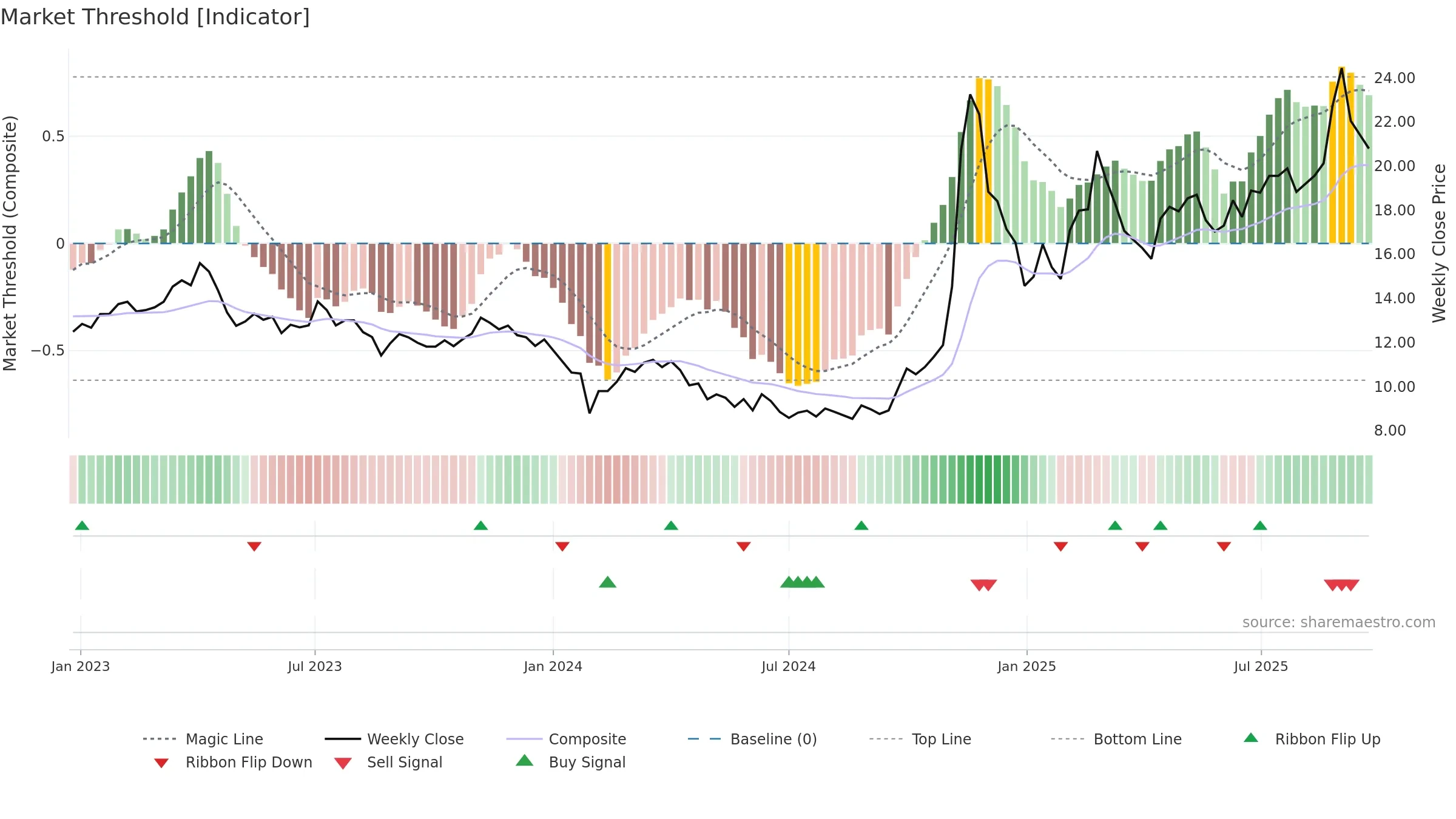Toggle the Ribbon Flip Up legend entry

coord(1312,739)
